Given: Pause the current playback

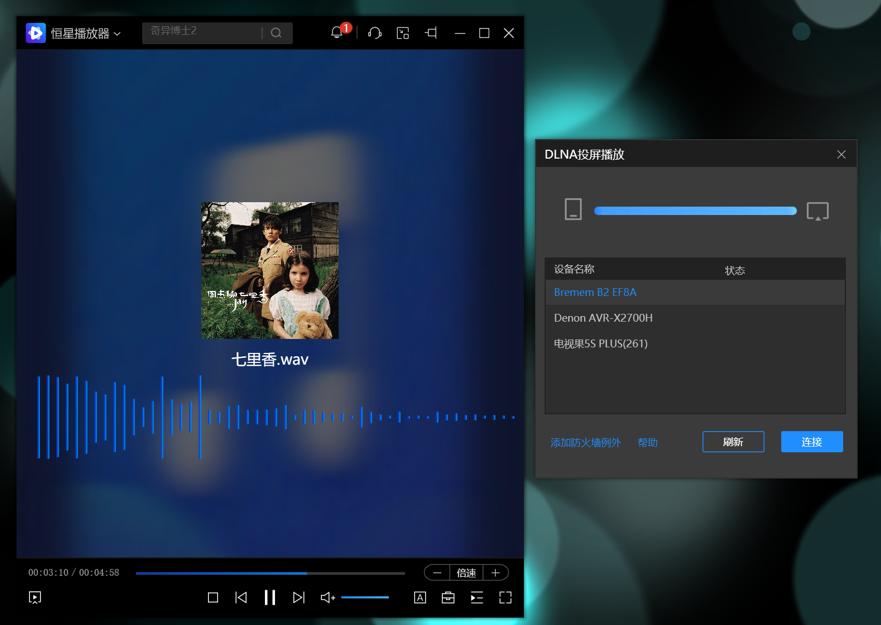Looking at the screenshot, I should coord(269,597).
